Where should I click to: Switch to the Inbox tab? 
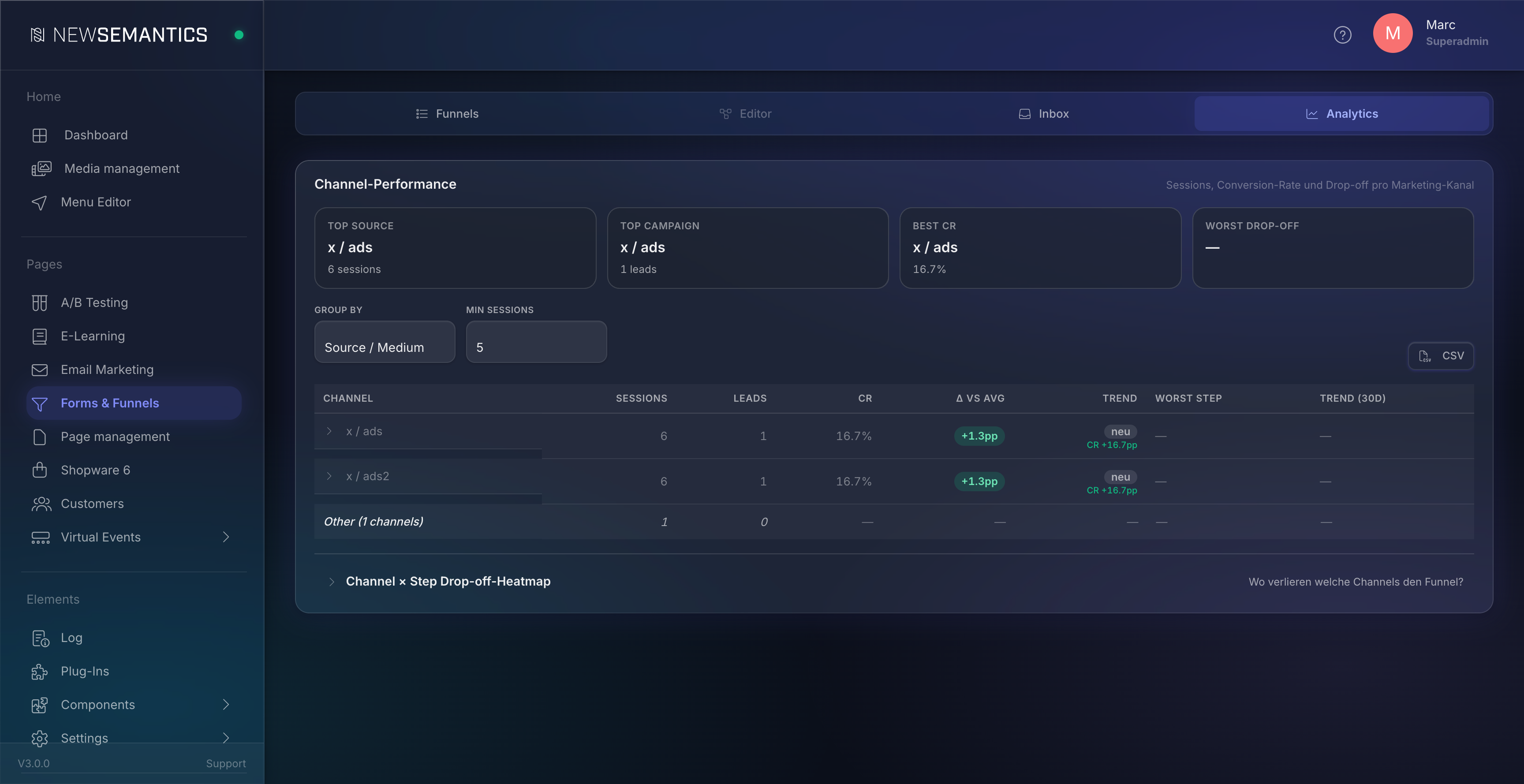click(1044, 114)
